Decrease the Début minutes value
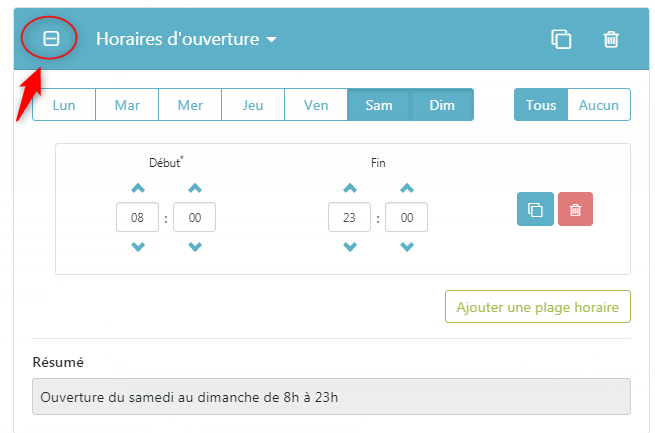Viewport: 655px width, 433px height. (x=195, y=247)
